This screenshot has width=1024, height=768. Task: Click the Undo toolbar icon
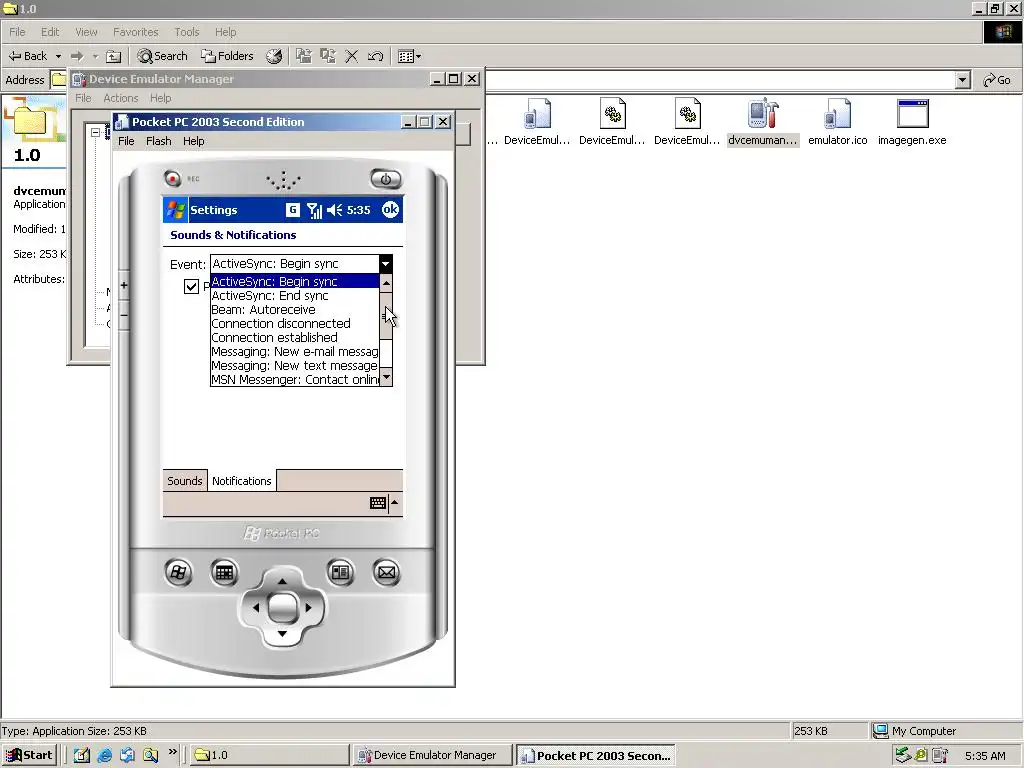[375, 56]
